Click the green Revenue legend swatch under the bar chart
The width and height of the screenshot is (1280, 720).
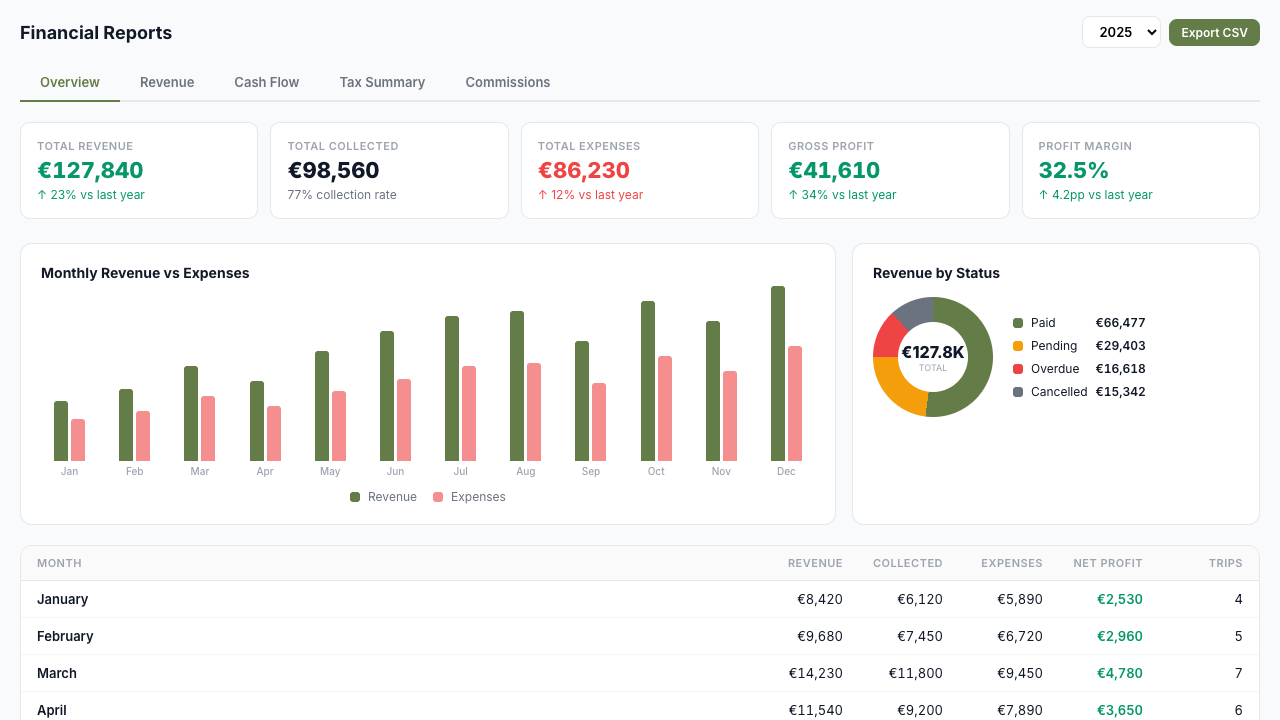point(355,497)
